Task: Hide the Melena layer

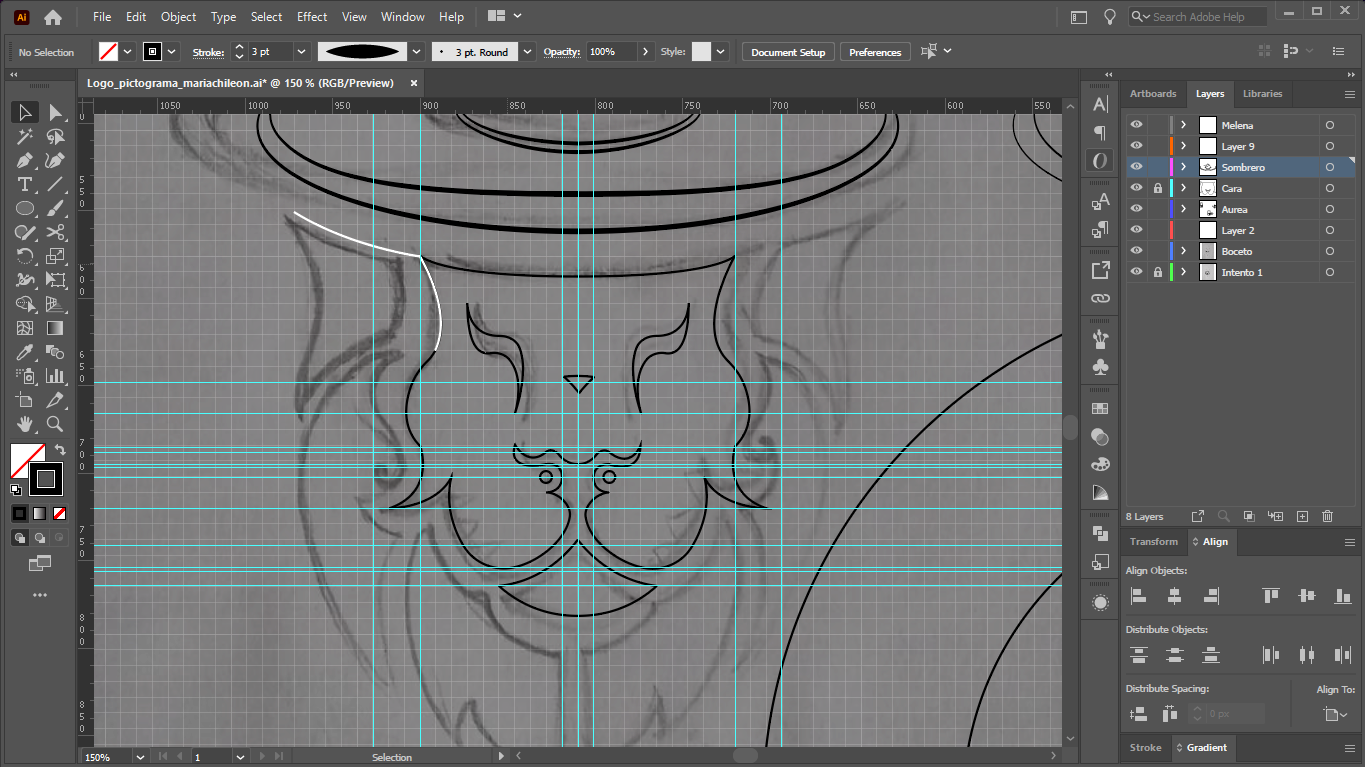Action: click(1136, 125)
